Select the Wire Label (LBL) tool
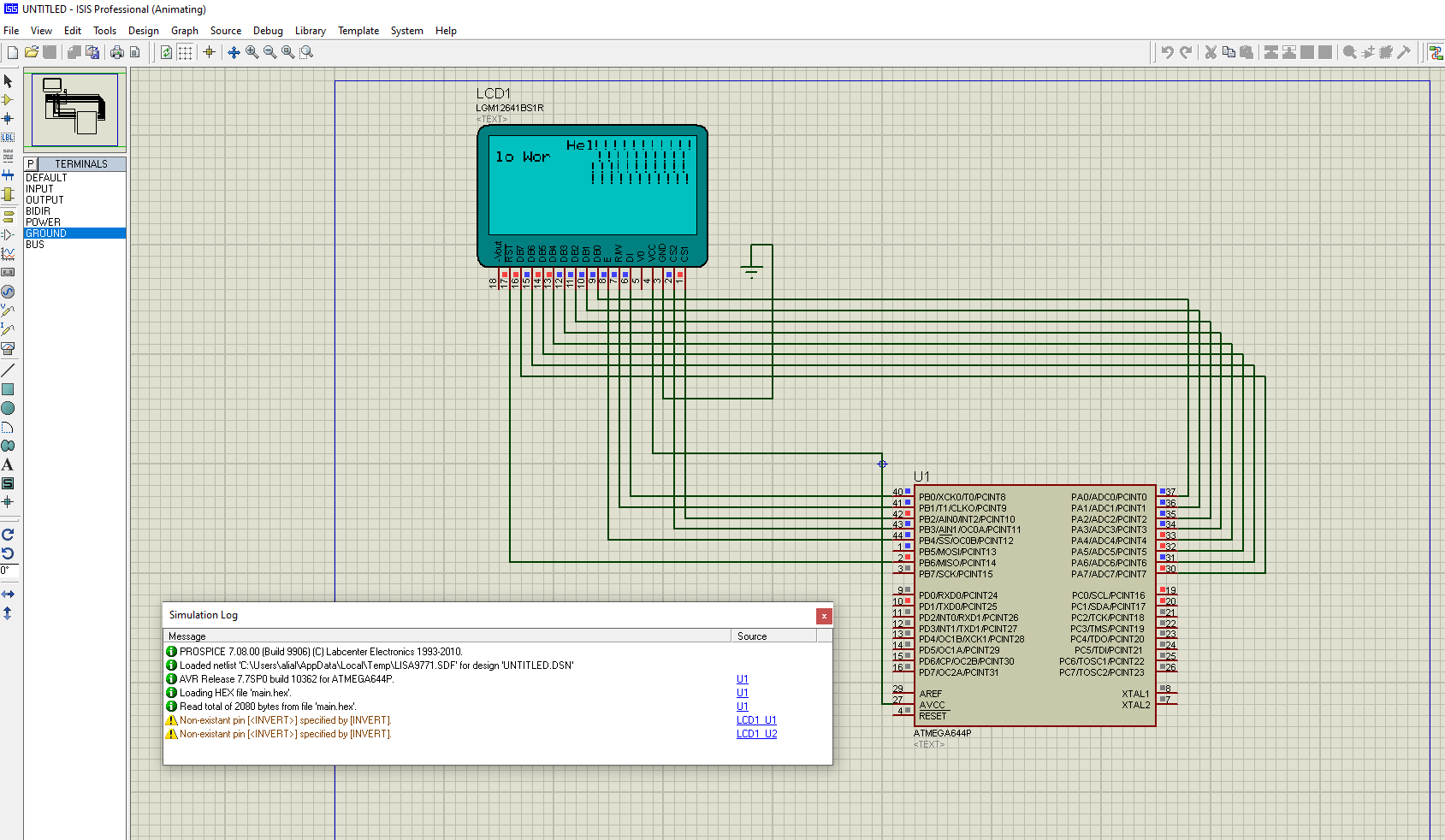 coord(8,137)
